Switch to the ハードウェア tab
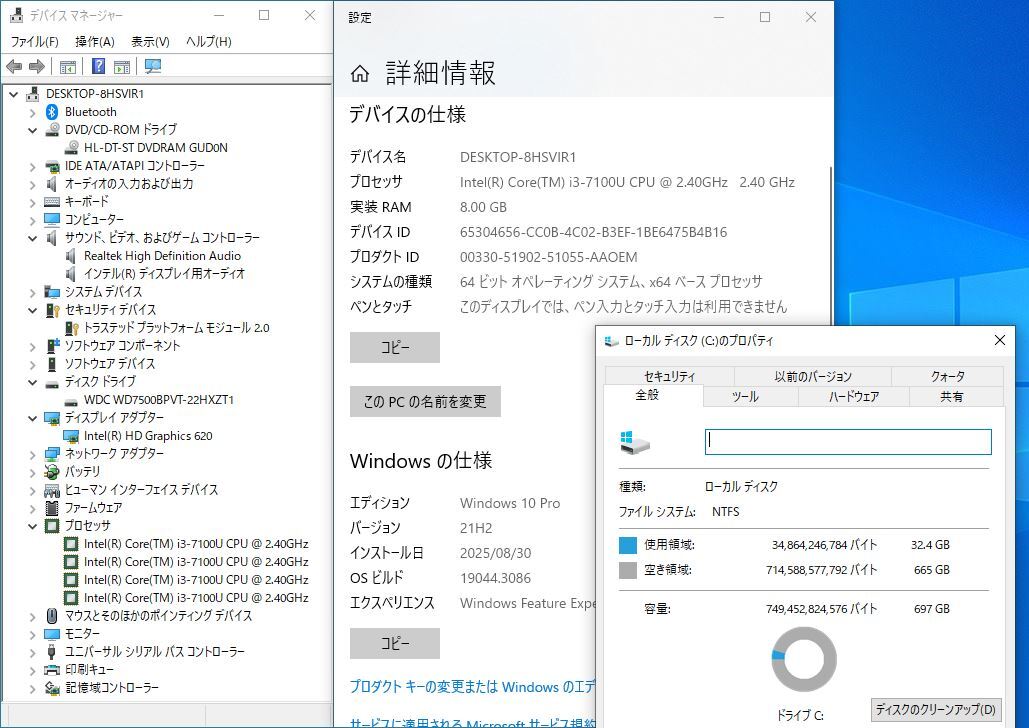This screenshot has width=1029, height=728. (853, 396)
